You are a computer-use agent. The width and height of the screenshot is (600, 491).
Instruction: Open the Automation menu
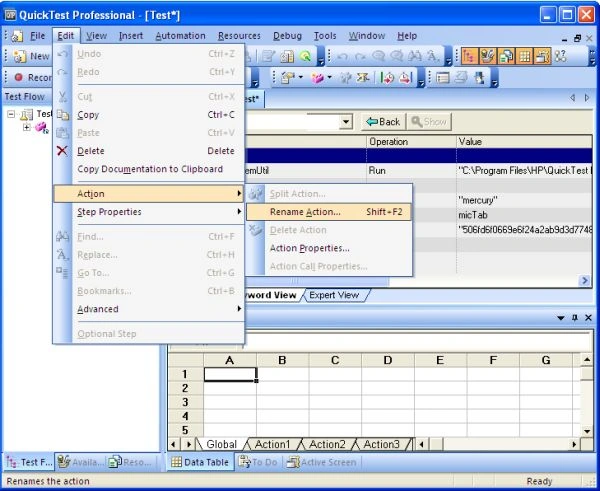[180, 36]
